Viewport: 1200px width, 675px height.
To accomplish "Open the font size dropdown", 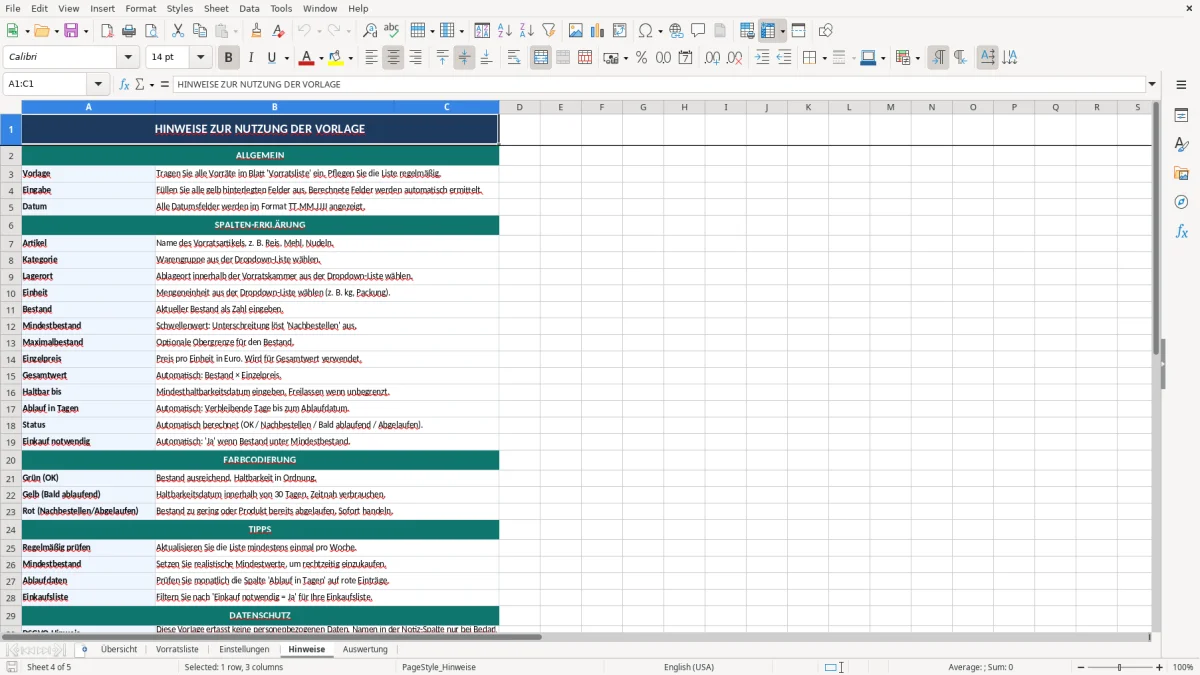I will (200, 58).
